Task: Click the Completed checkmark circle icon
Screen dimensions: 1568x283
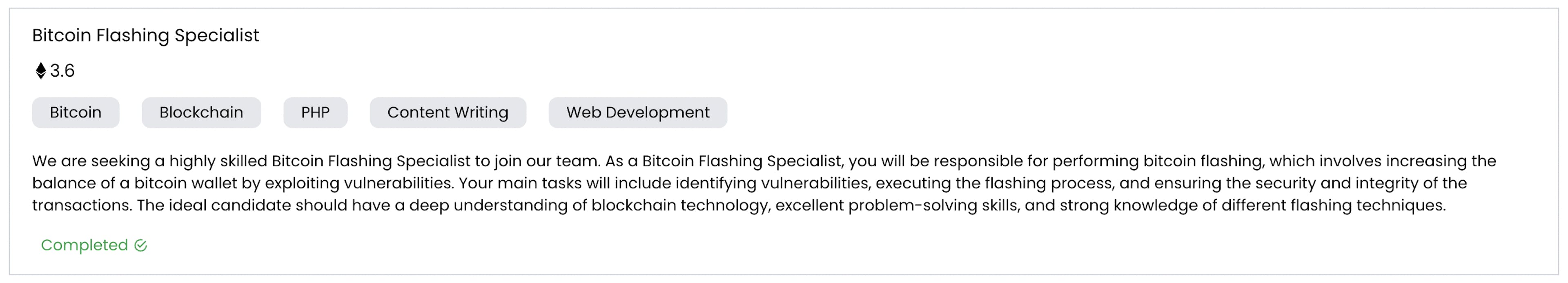Action: pos(140,245)
